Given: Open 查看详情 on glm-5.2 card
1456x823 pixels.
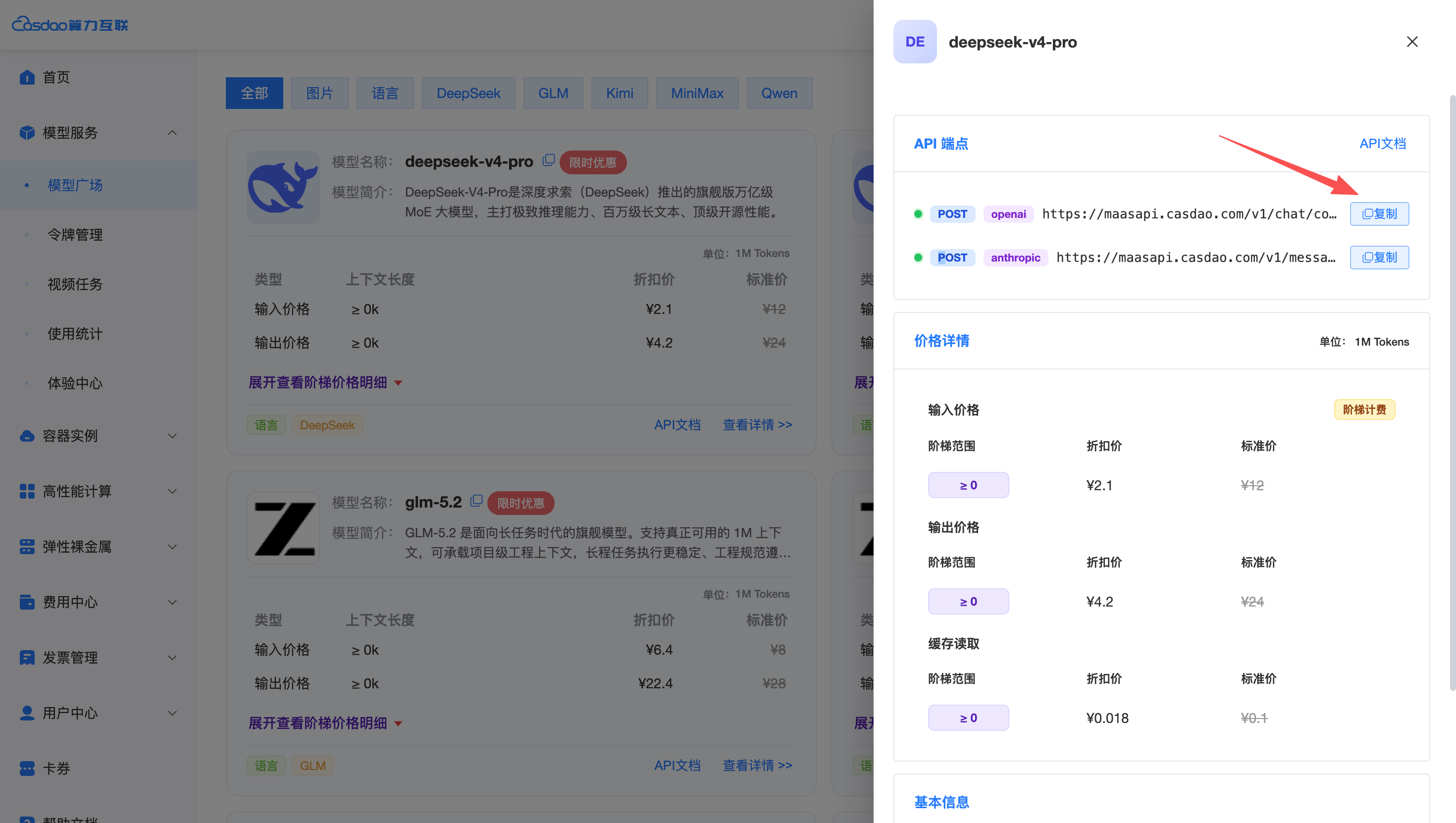Looking at the screenshot, I should pos(757,766).
